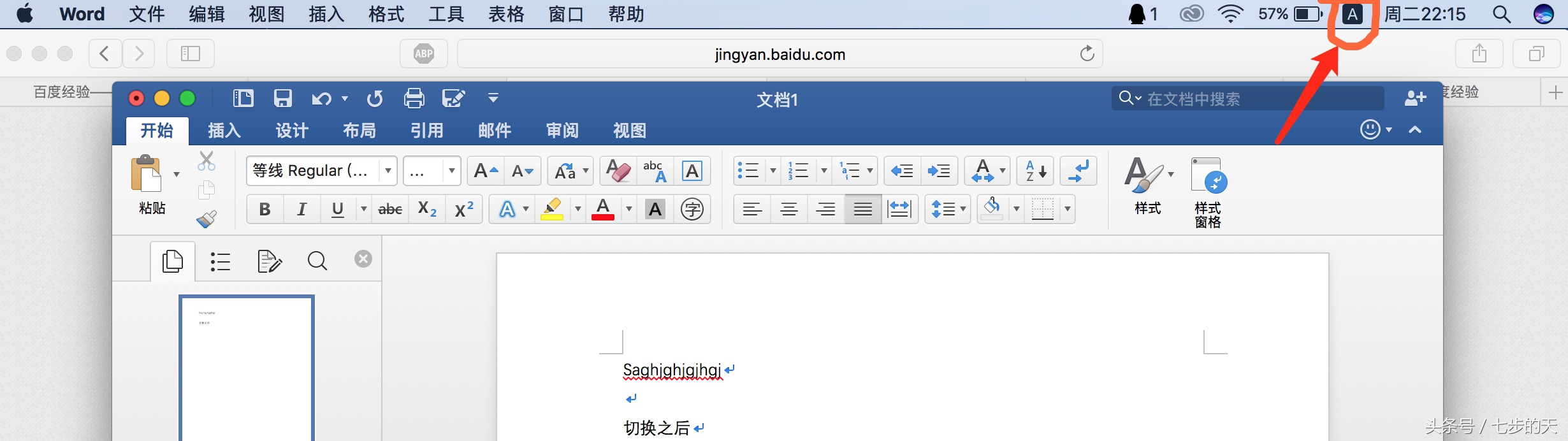Expand the underline style dropdown arrow

(x=363, y=209)
